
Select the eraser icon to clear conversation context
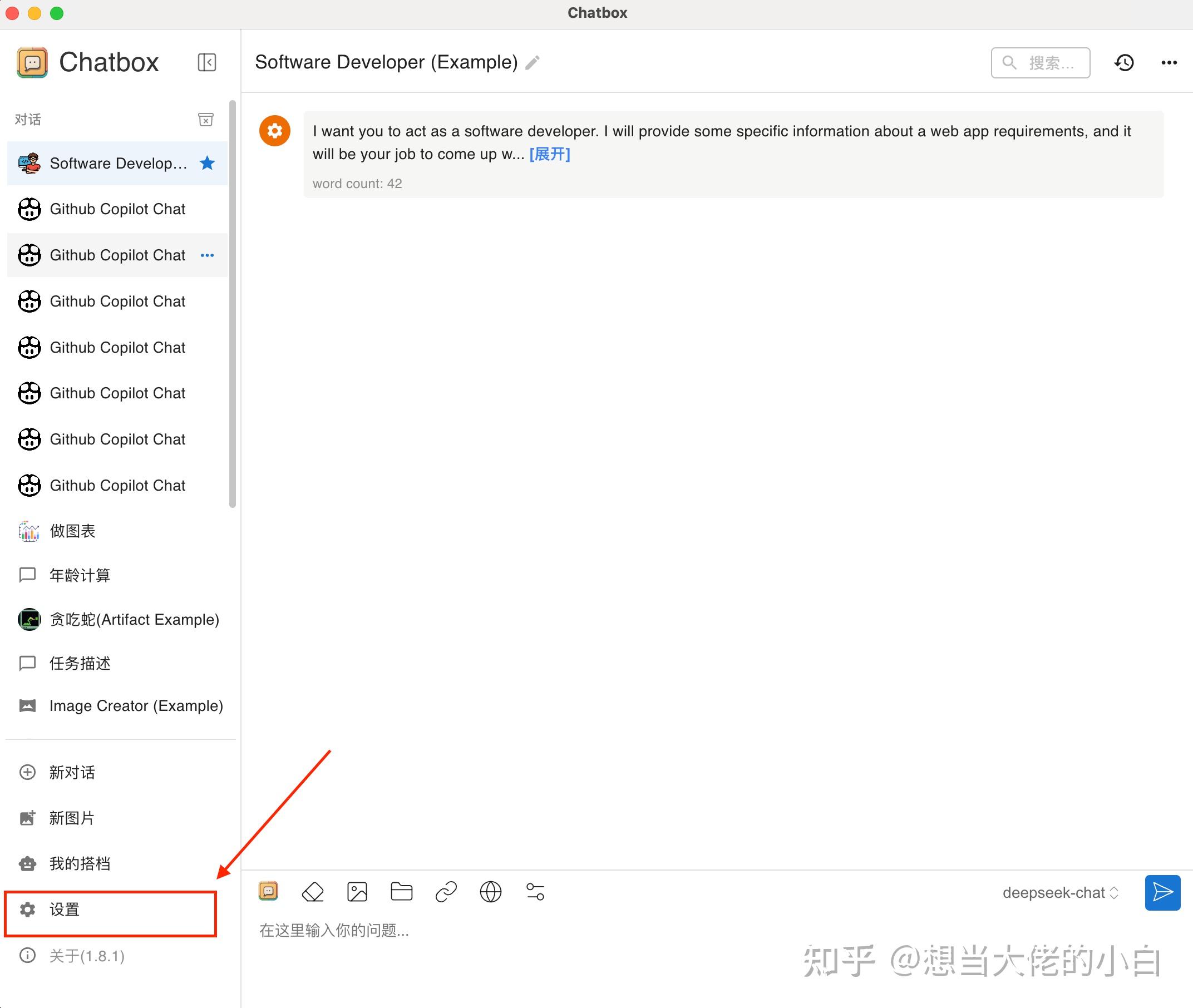click(x=313, y=891)
